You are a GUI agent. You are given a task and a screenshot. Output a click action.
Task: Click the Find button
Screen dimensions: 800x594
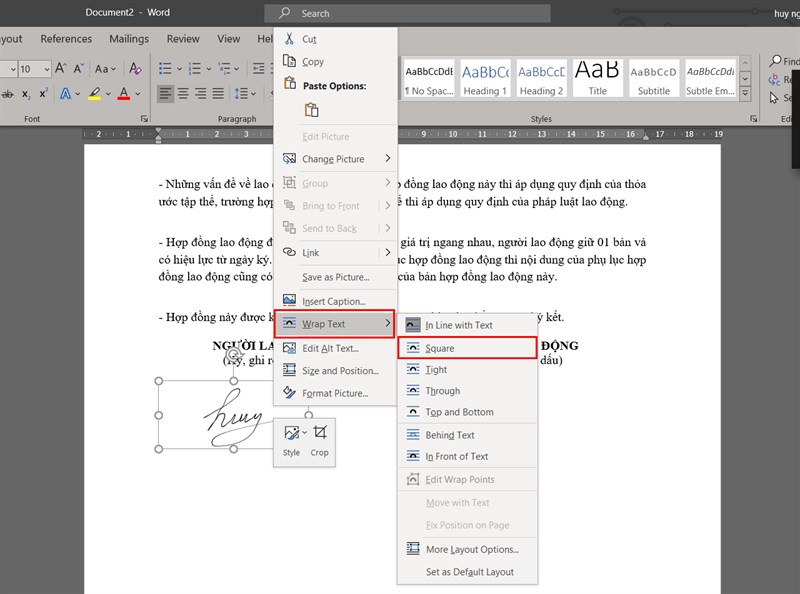point(785,61)
